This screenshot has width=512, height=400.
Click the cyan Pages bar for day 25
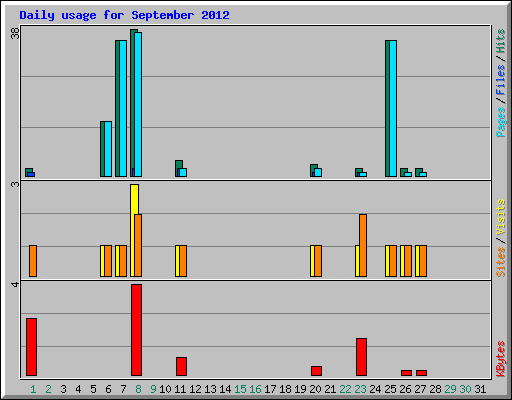click(x=393, y=108)
